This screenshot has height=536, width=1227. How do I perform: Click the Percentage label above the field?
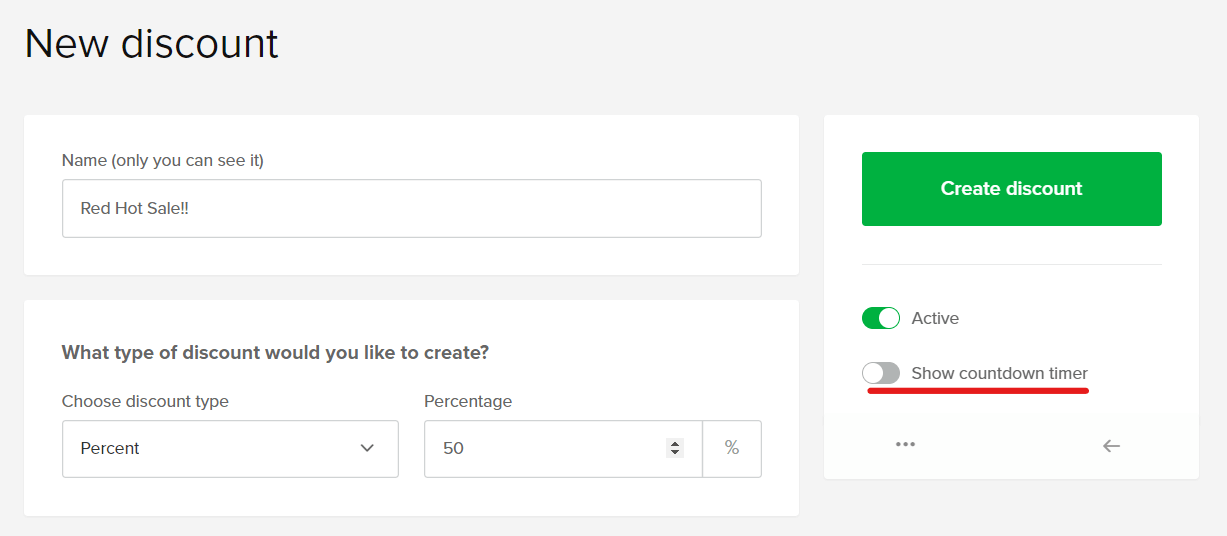(468, 401)
